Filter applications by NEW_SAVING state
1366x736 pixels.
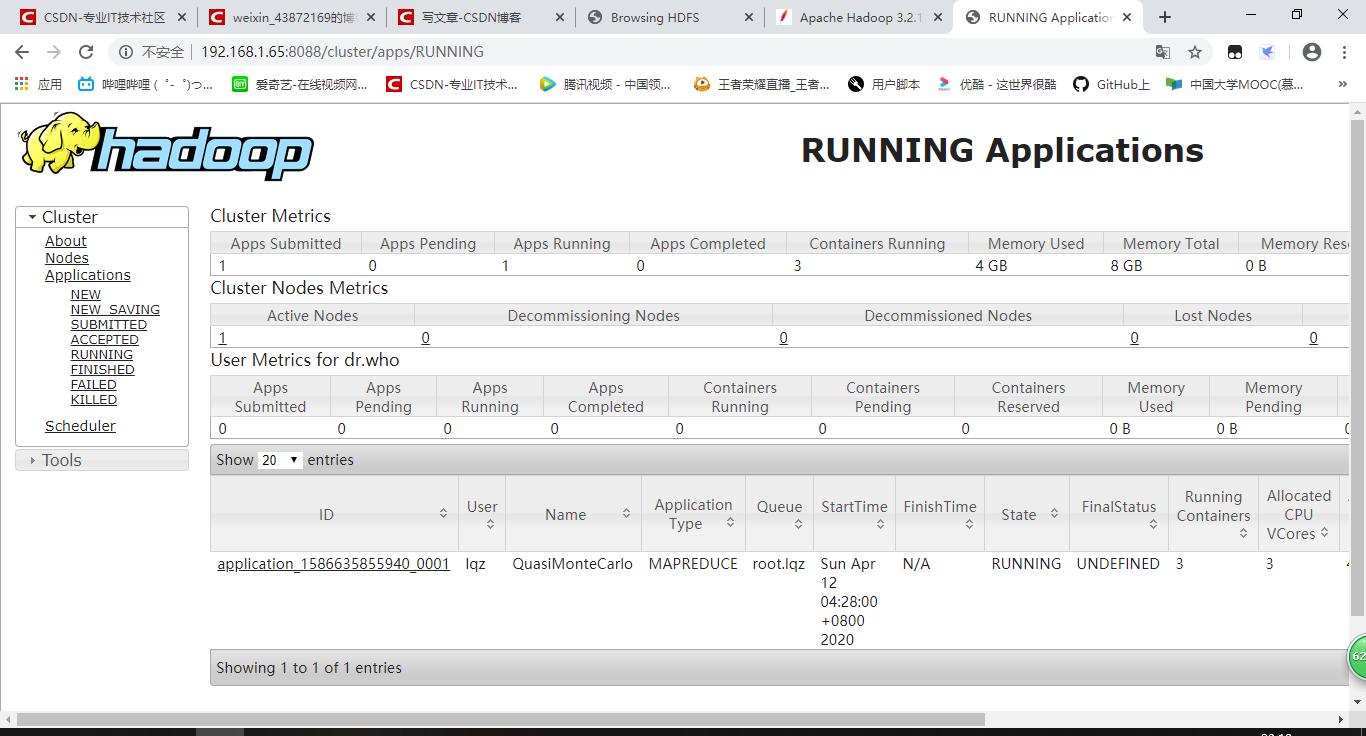[x=115, y=310]
